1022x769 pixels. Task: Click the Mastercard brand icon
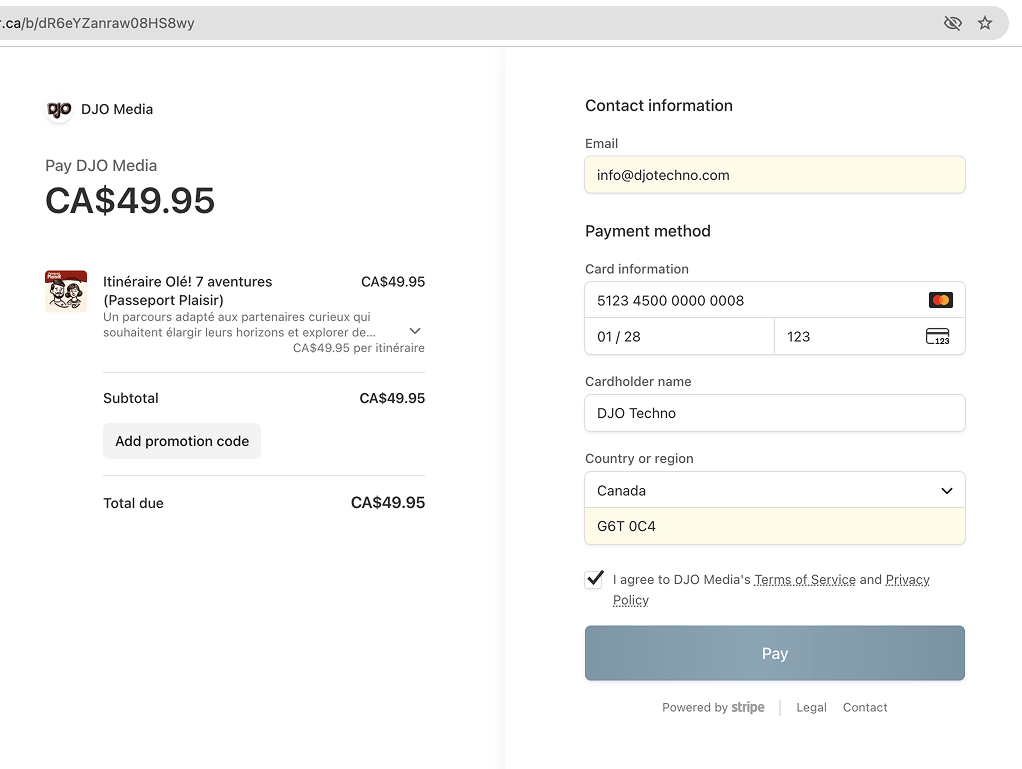click(940, 300)
